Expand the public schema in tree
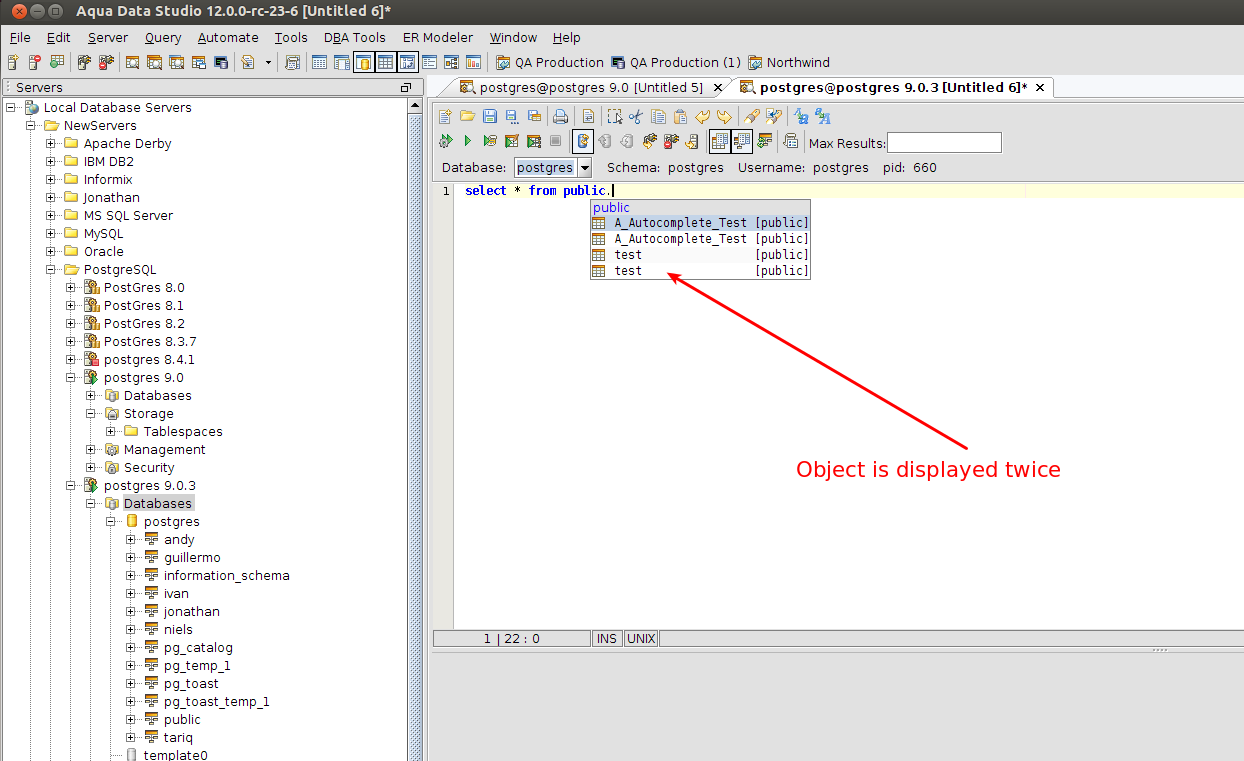Viewport: 1244px width, 761px height. coord(131,719)
